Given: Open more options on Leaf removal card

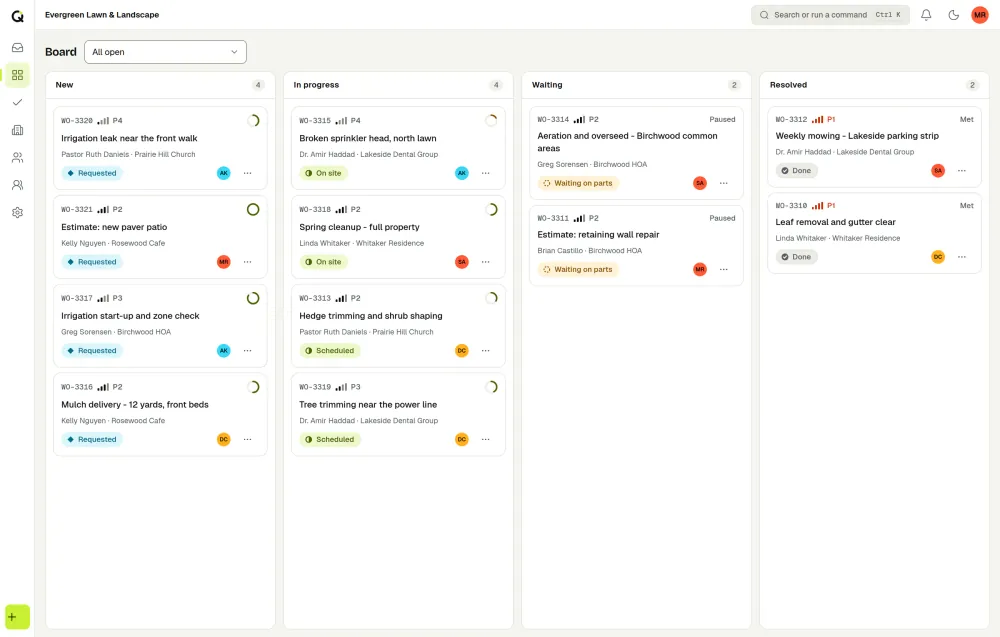Looking at the screenshot, I should point(962,256).
